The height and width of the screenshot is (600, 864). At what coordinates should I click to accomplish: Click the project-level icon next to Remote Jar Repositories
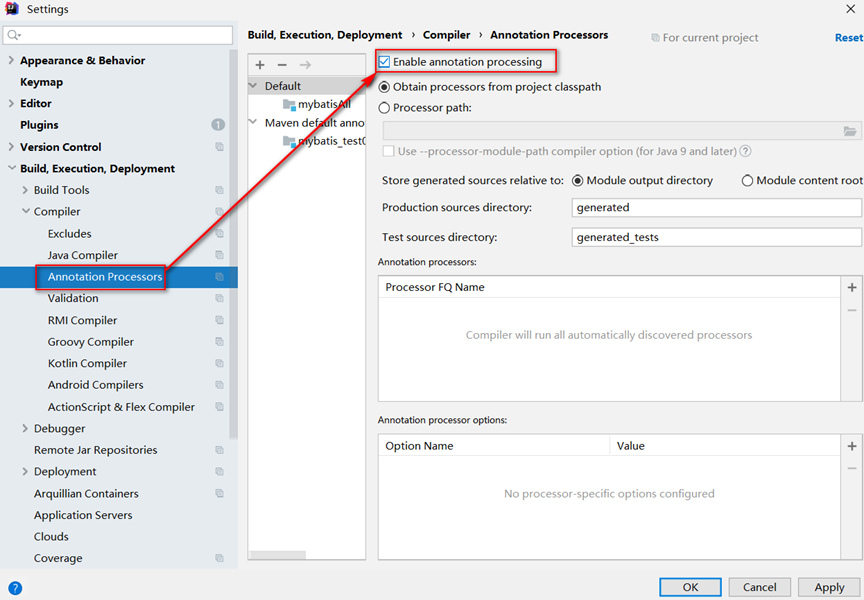tap(219, 450)
